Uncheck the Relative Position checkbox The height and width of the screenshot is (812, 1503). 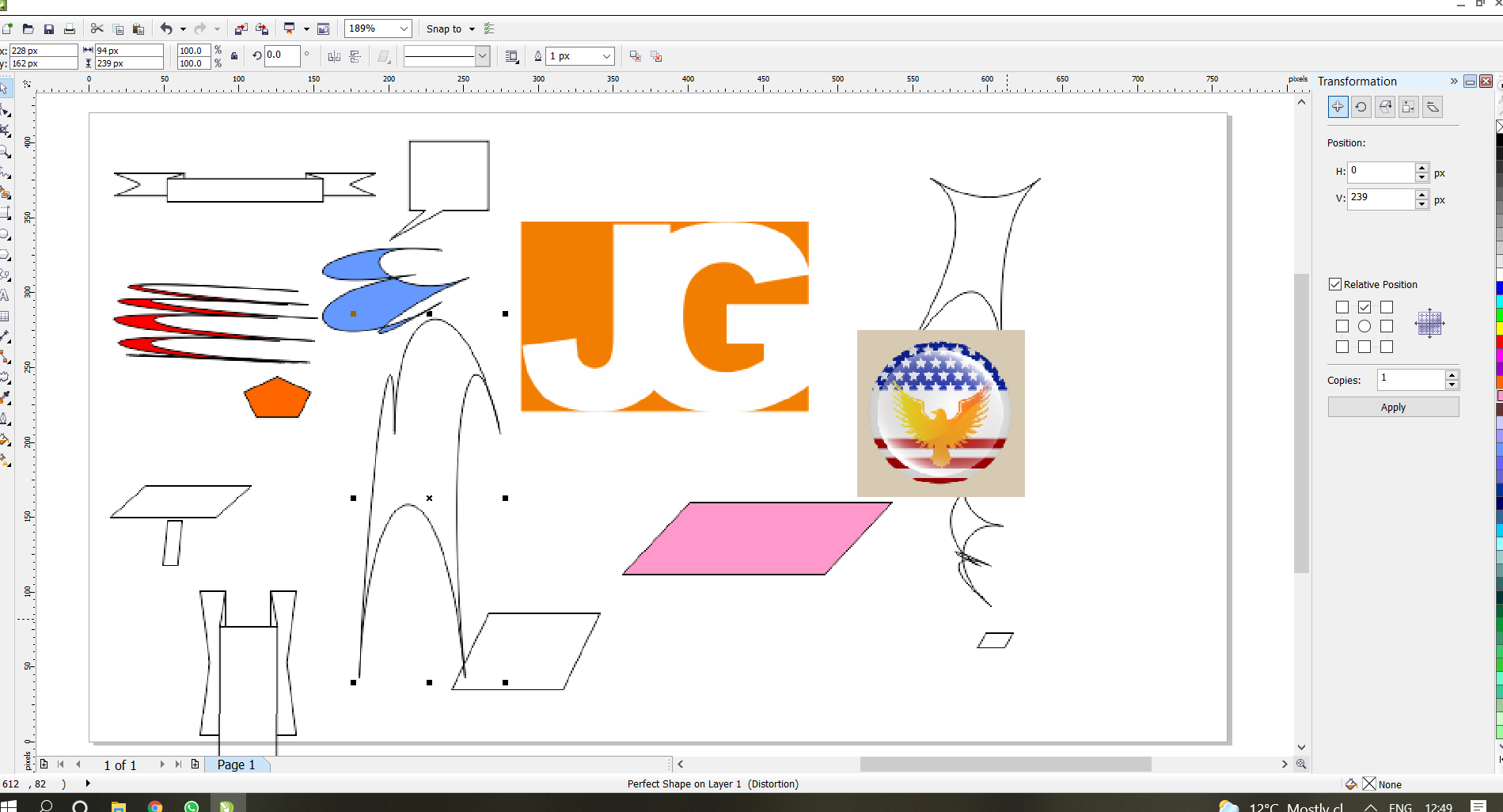pyautogui.click(x=1335, y=284)
